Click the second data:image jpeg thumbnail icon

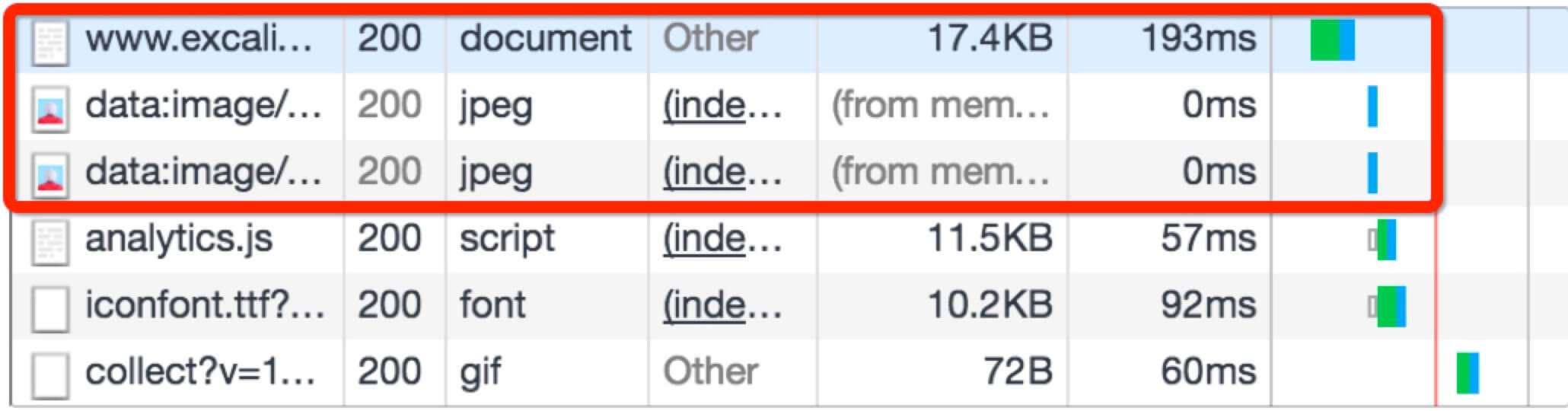(x=50, y=174)
